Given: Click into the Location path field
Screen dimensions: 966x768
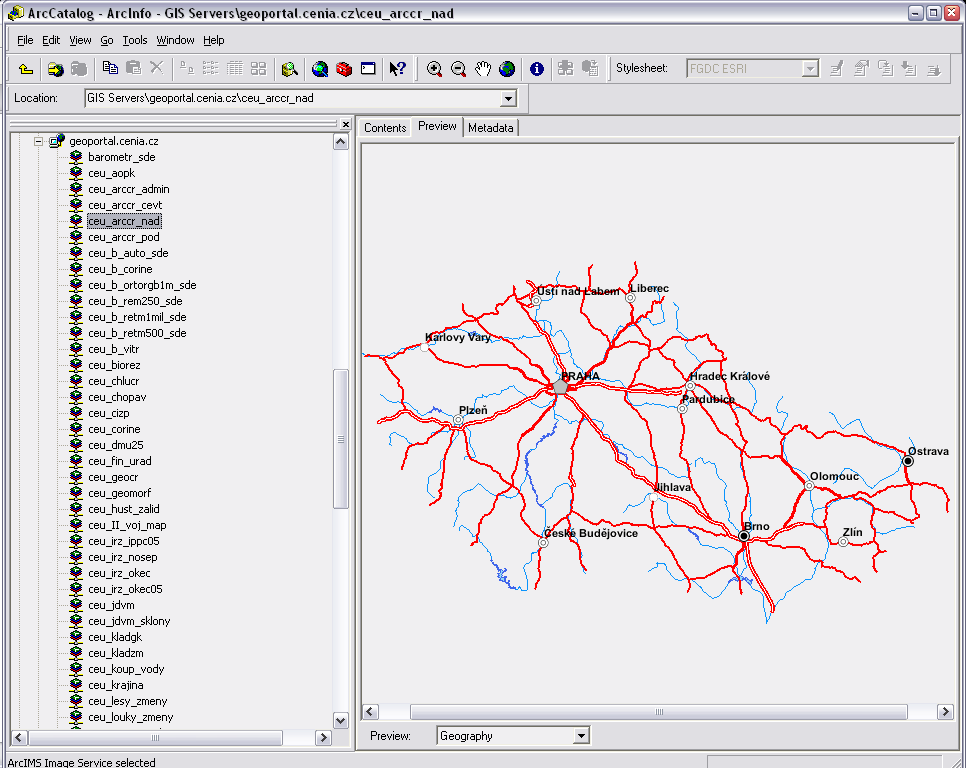Looking at the screenshot, I should tap(293, 99).
